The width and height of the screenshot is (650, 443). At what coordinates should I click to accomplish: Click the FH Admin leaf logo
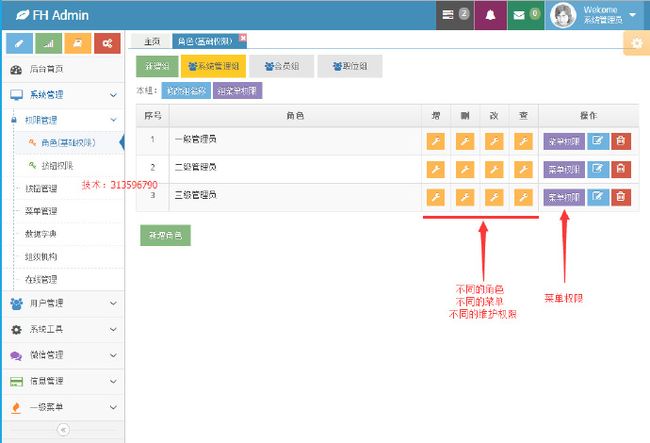click(x=52, y=15)
